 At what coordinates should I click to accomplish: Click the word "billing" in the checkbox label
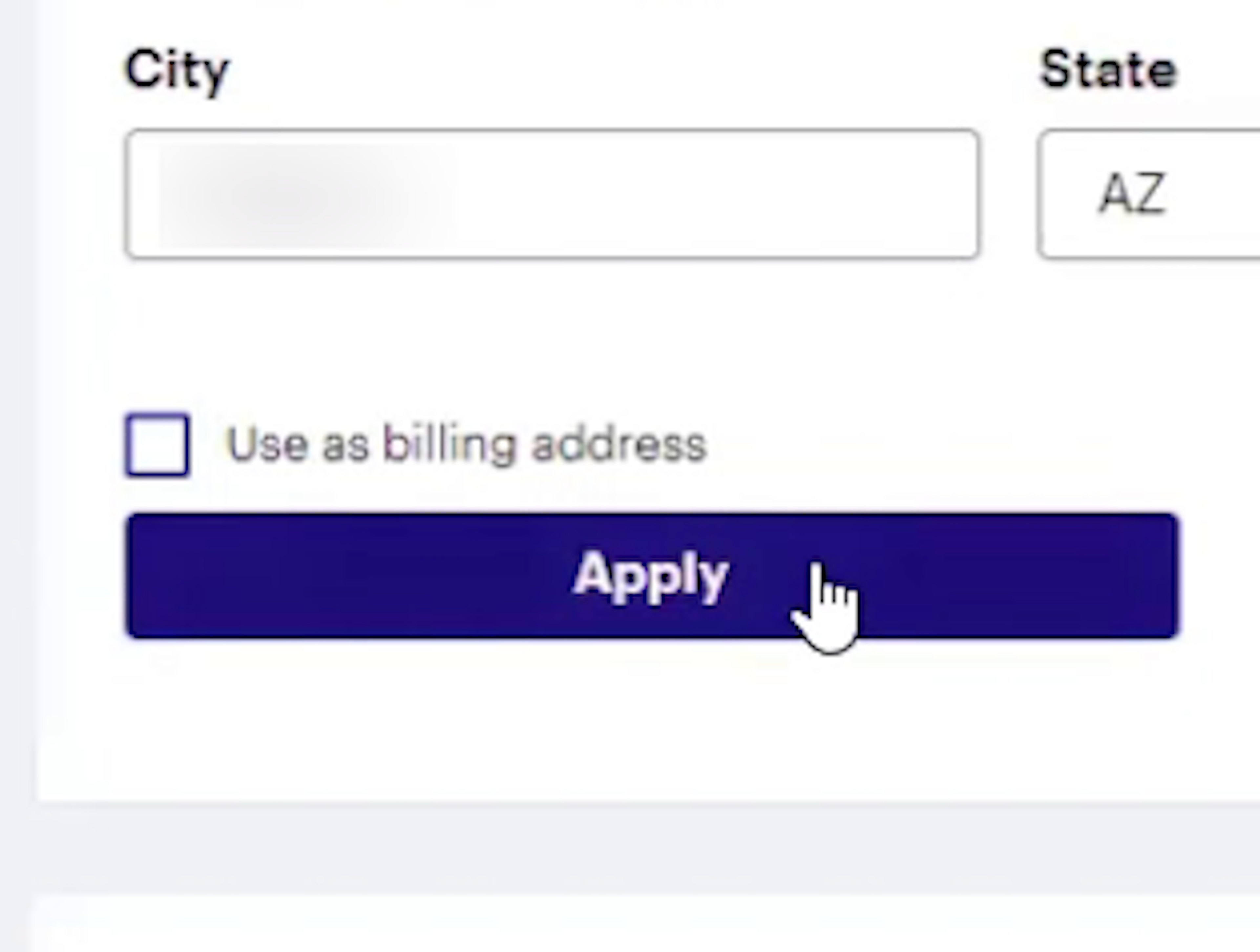click(x=449, y=445)
